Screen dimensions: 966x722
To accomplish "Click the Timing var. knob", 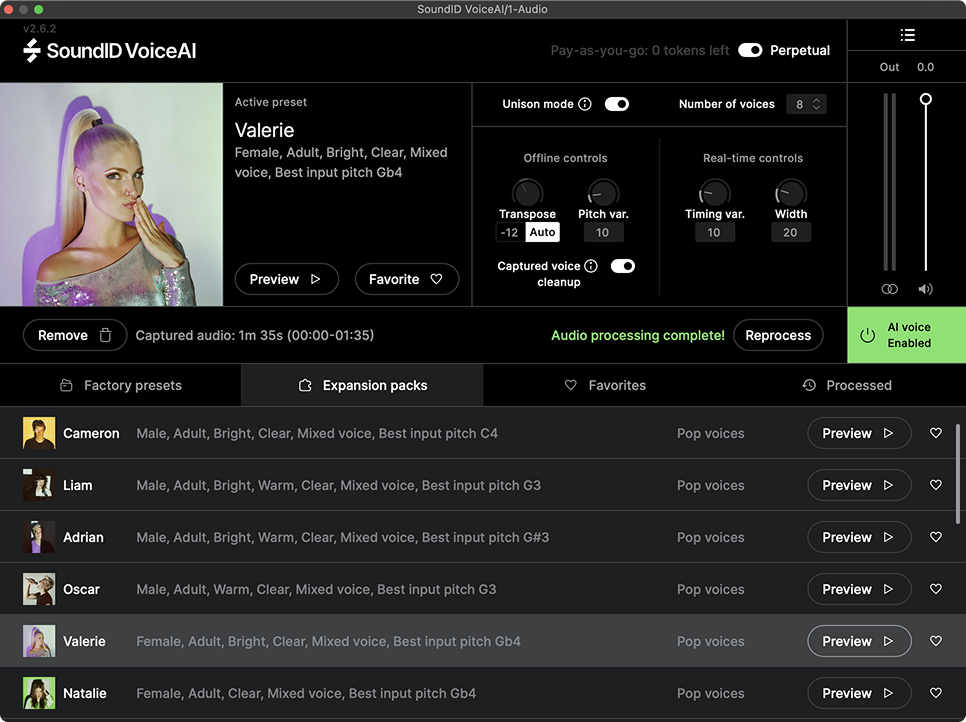I will pos(715,193).
